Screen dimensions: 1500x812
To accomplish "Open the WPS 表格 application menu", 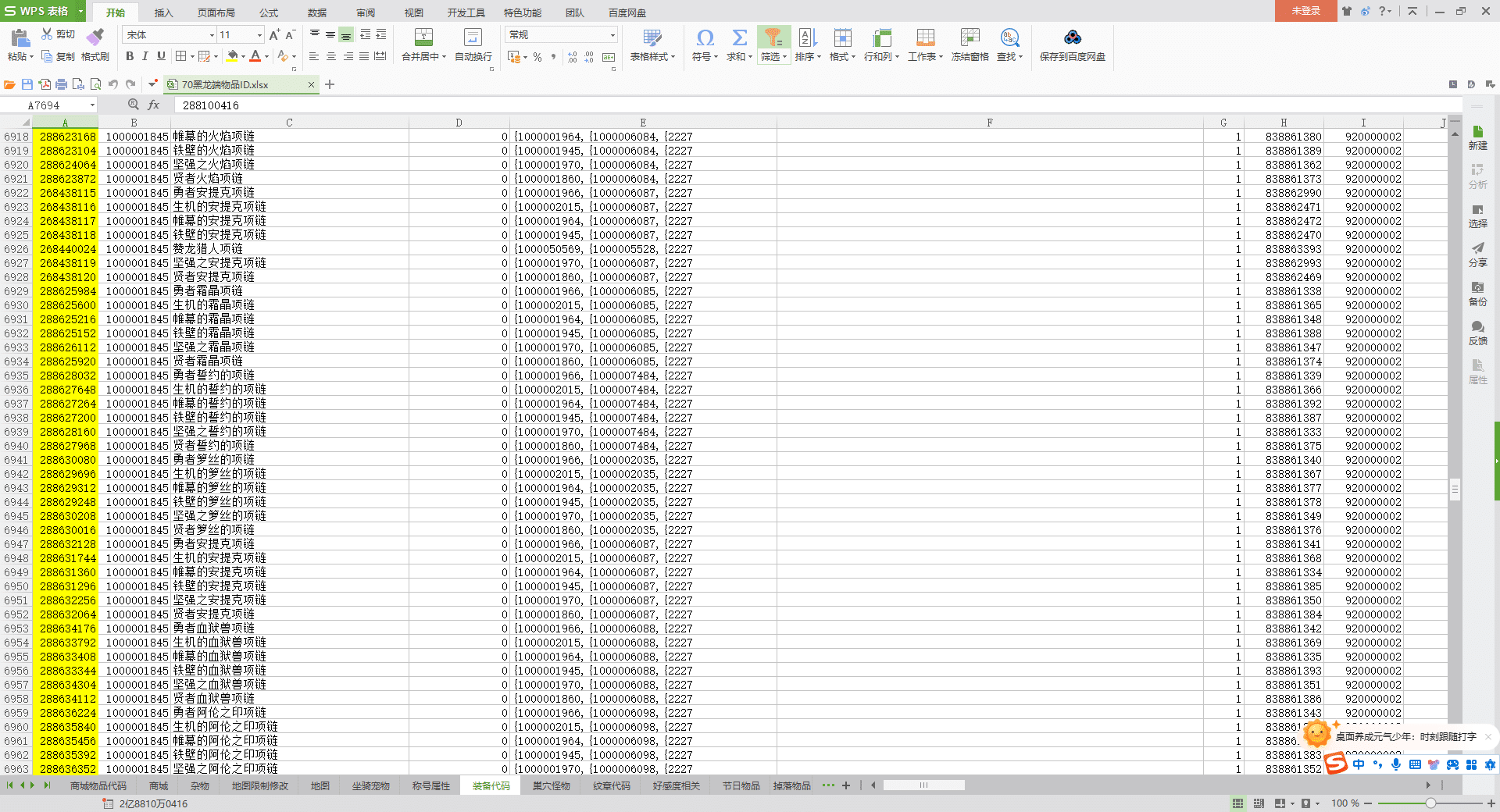I will click(x=43, y=11).
